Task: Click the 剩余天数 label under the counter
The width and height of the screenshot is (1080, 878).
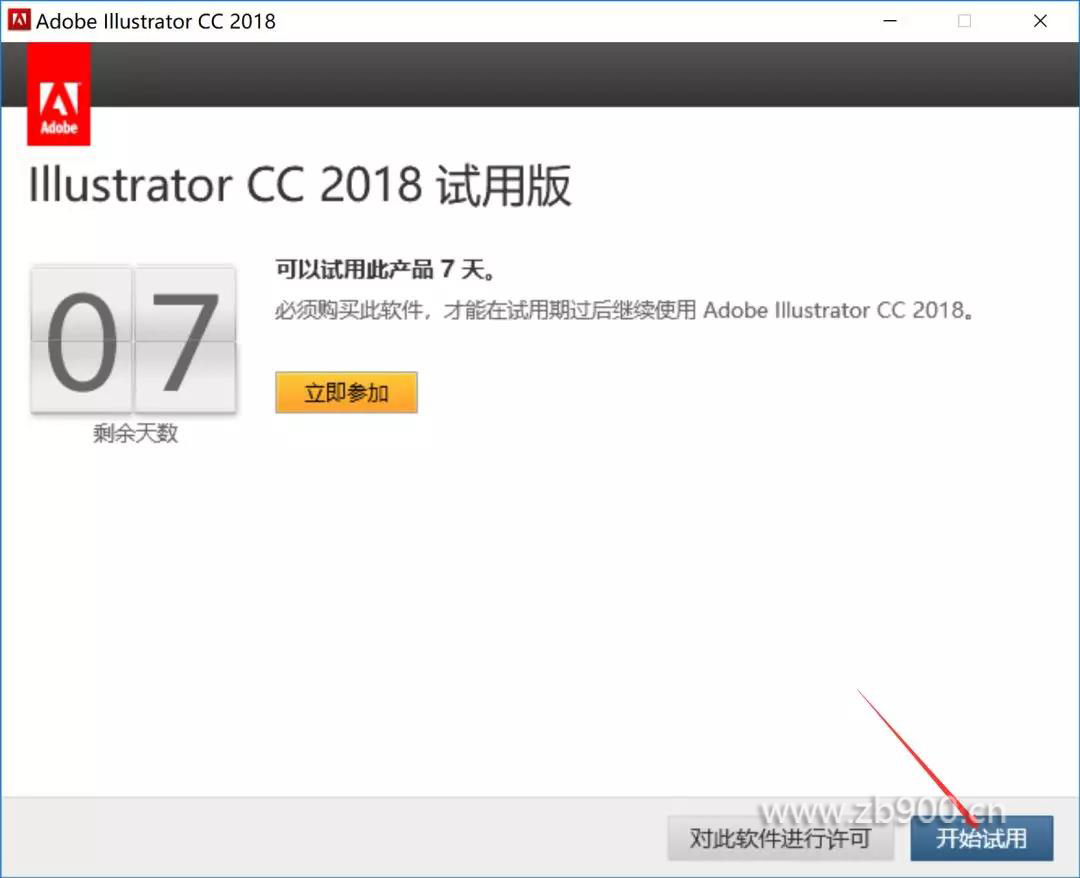Action: click(x=135, y=433)
